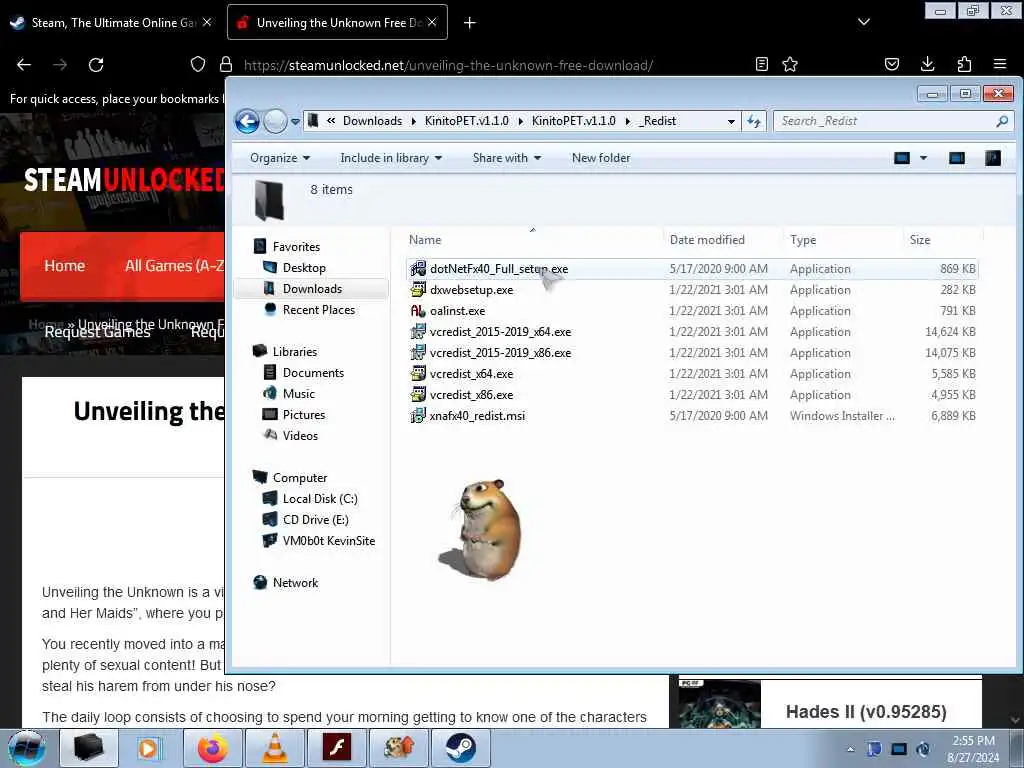The image size is (1024, 768).
Task: Click the change view icon in Explorer toolbar
Action: pyautogui.click(x=902, y=158)
